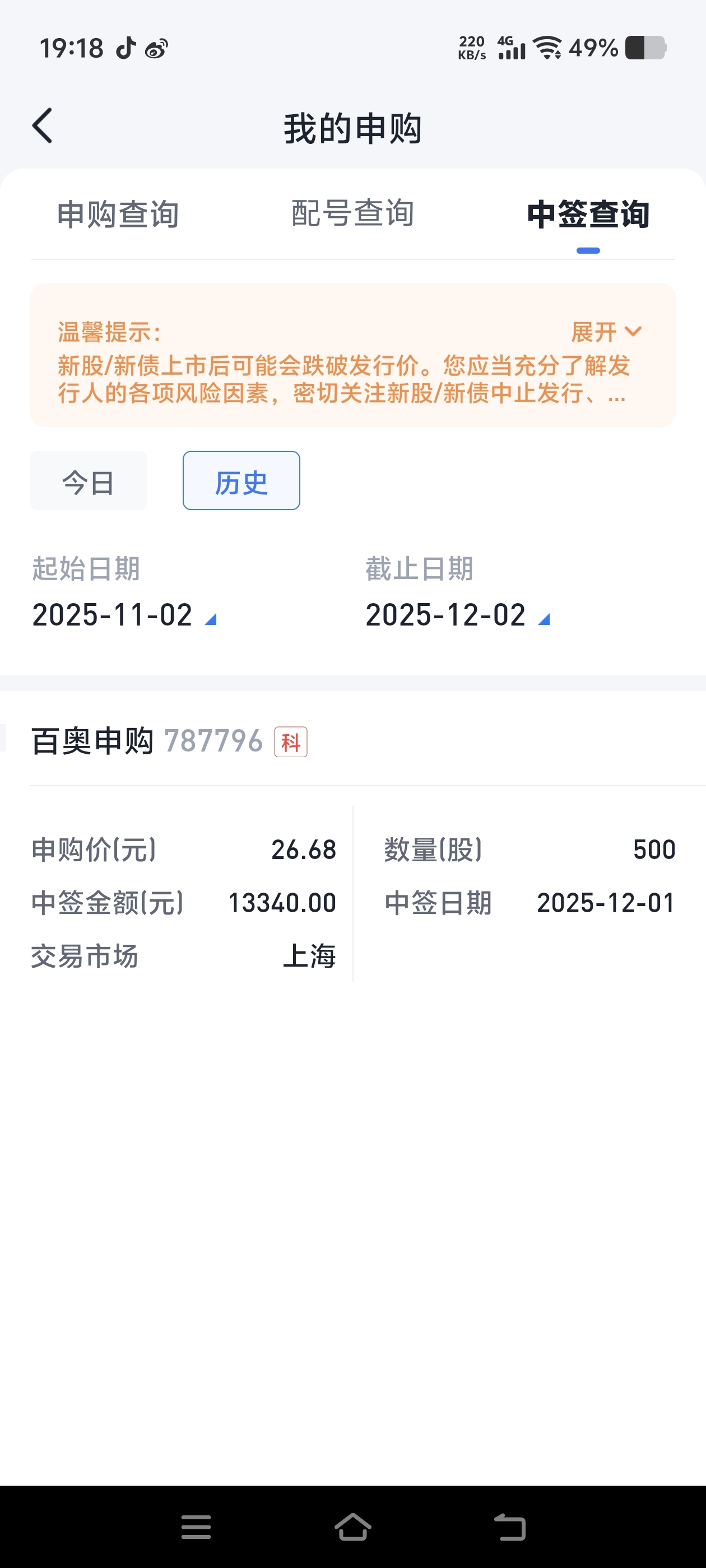
Task: Open the recent apps menu icon
Action: coord(196,1527)
